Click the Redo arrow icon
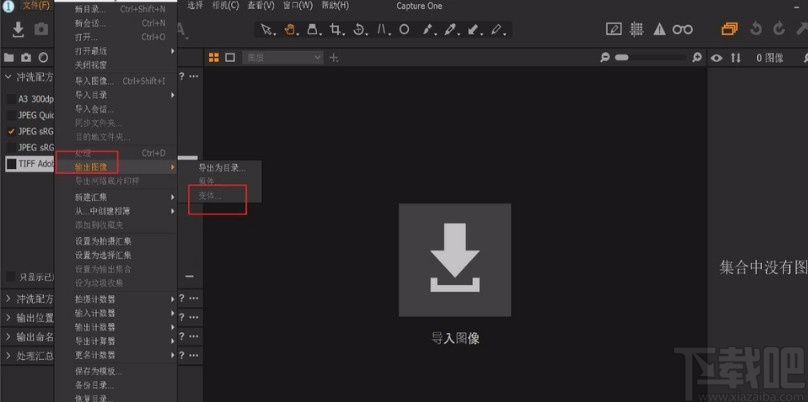This screenshot has width=808, height=402. [x=779, y=29]
